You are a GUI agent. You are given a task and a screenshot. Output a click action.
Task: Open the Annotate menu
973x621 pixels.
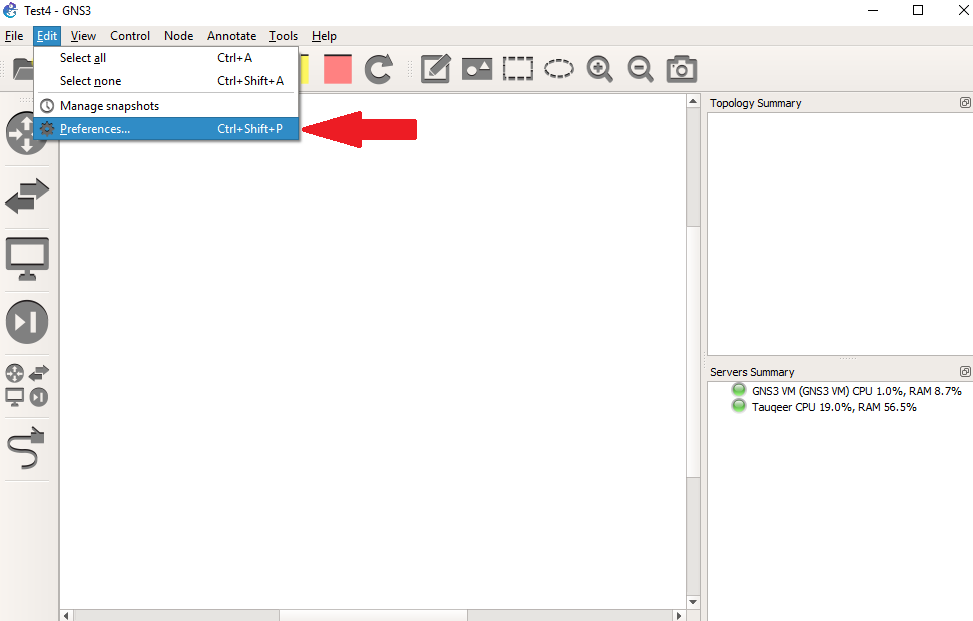(231, 35)
